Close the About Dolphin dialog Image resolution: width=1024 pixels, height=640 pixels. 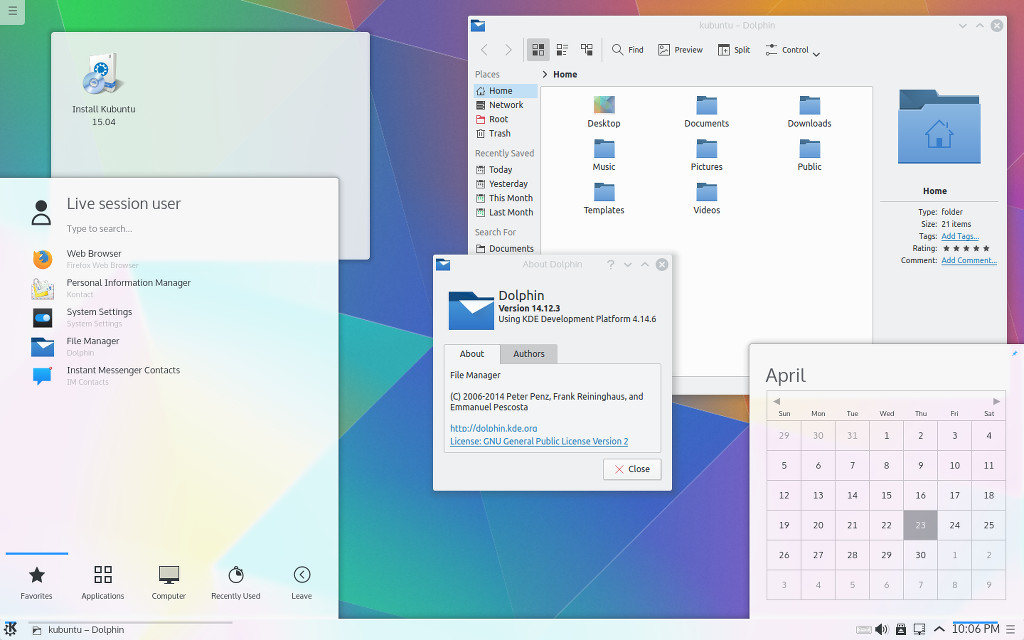point(632,469)
